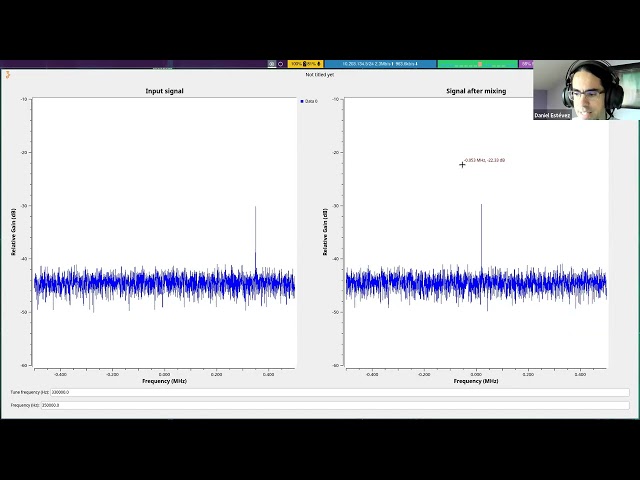
Task: Click the green status bar block
Action: point(478,64)
